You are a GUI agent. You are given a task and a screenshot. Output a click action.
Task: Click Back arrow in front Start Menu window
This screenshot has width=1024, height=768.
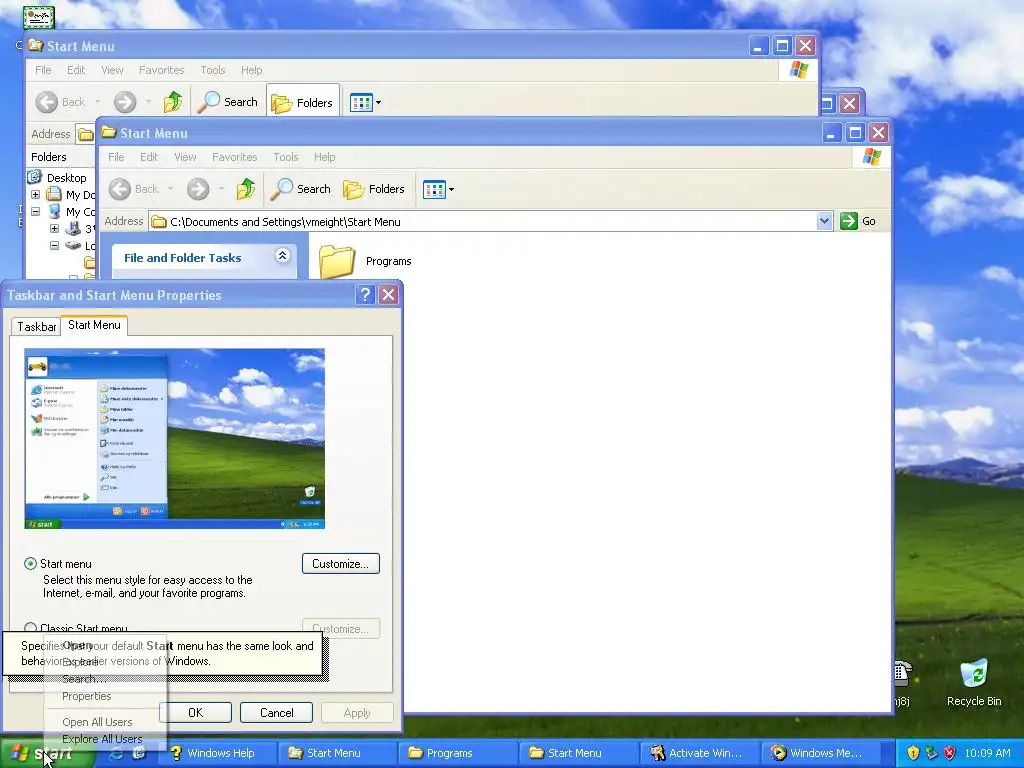(x=120, y=189)
